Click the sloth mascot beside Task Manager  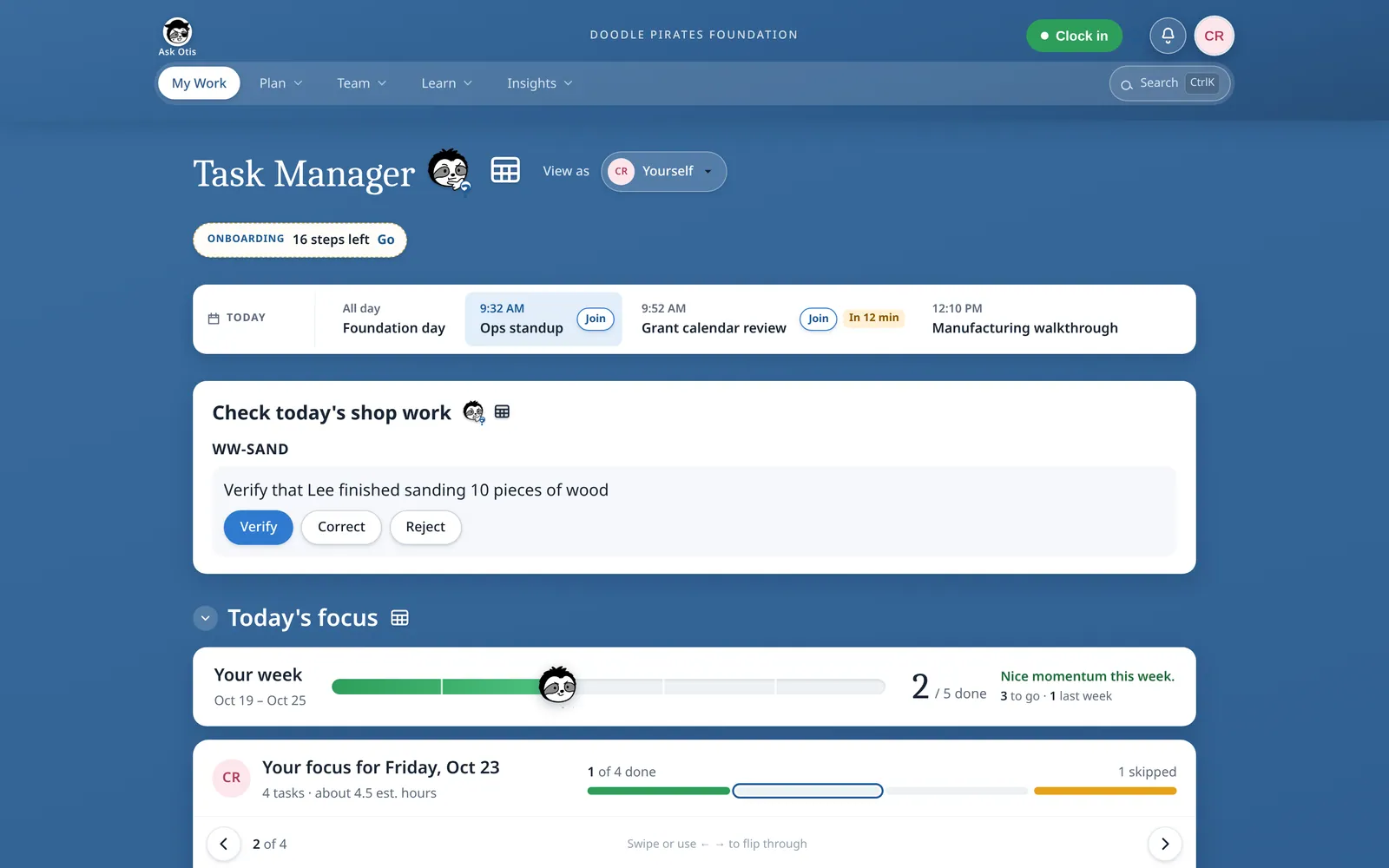[x=450, y=170]
